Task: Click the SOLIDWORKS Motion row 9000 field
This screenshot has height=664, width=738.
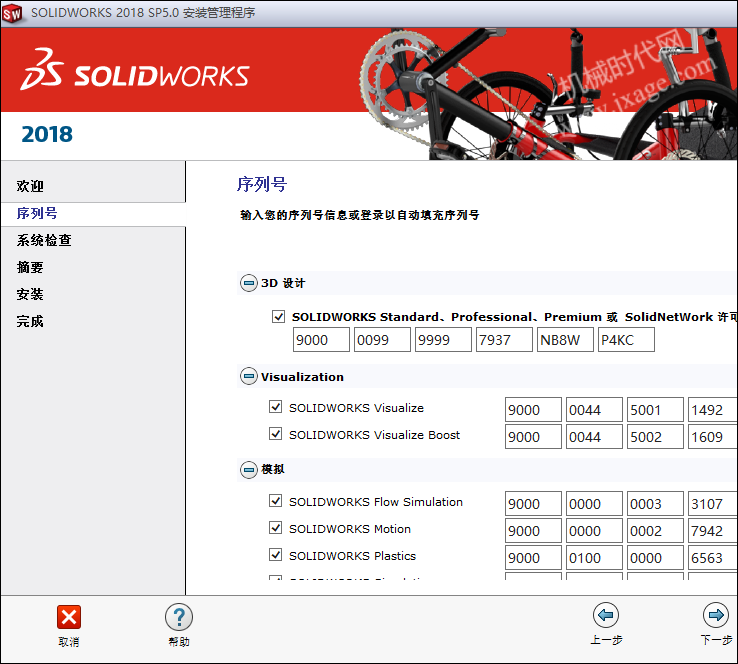Action: (x=533, y=531)
